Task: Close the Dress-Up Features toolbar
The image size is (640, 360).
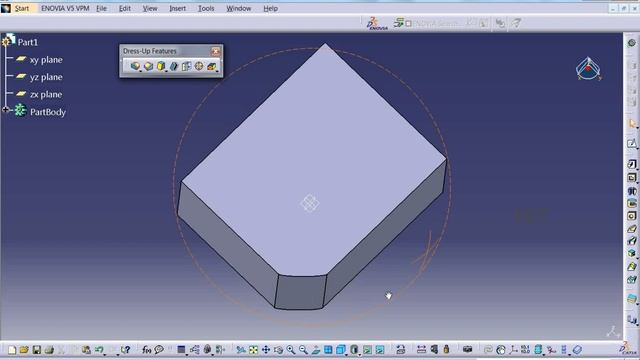Action: (x=216, y=51)
